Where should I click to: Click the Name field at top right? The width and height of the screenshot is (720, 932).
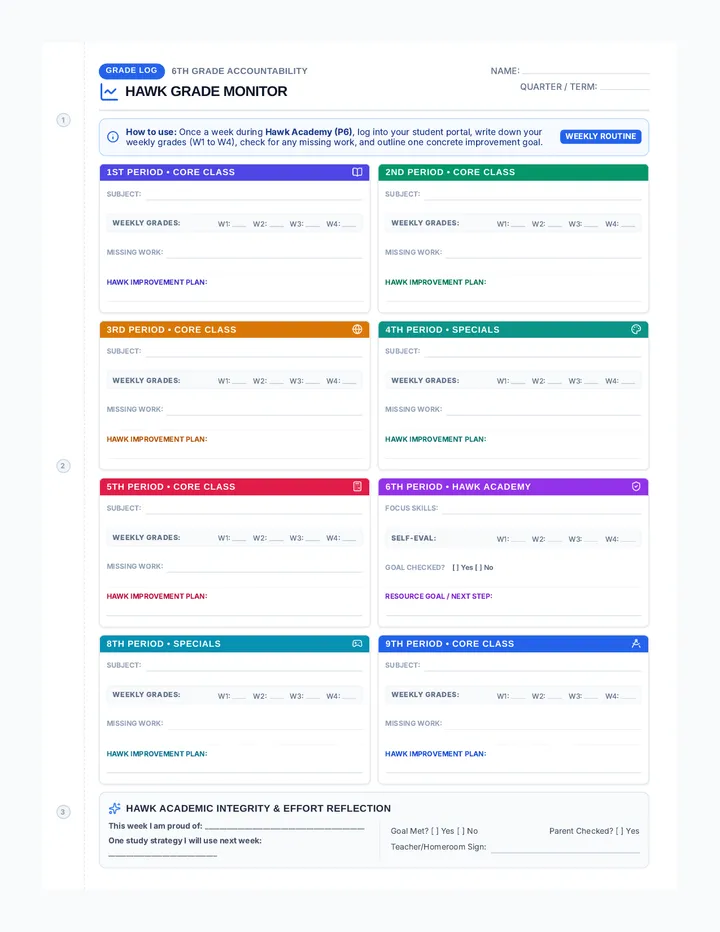coord(585,71)
